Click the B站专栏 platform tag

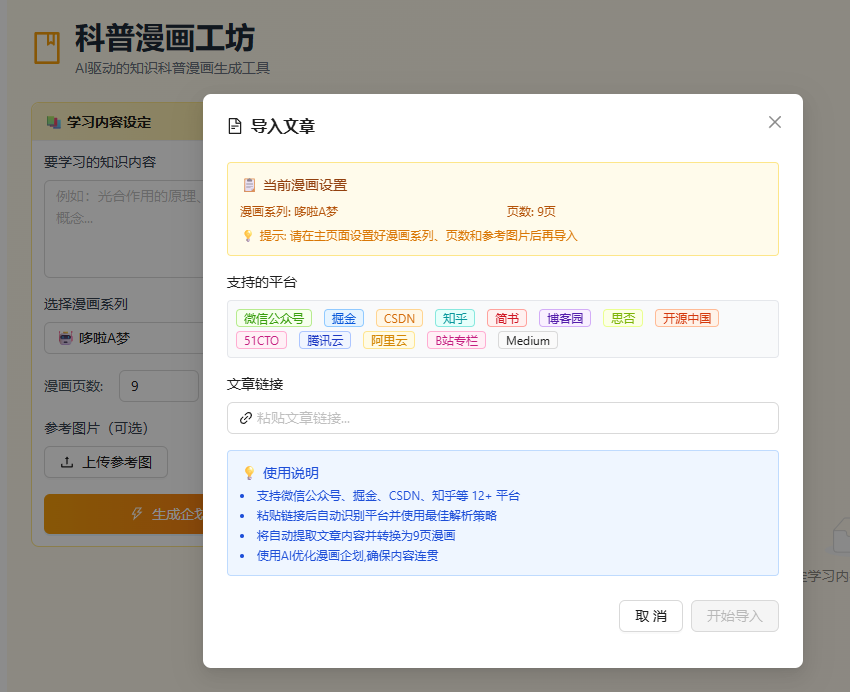456,340
